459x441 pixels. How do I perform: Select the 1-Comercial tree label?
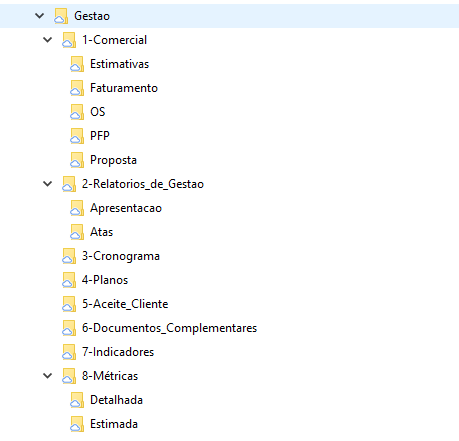coord(114,40)
